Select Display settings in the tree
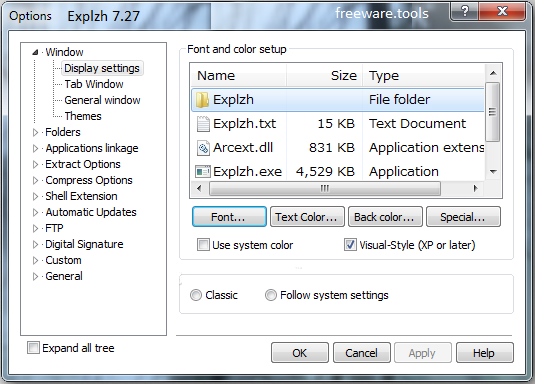 pos(102,68)
